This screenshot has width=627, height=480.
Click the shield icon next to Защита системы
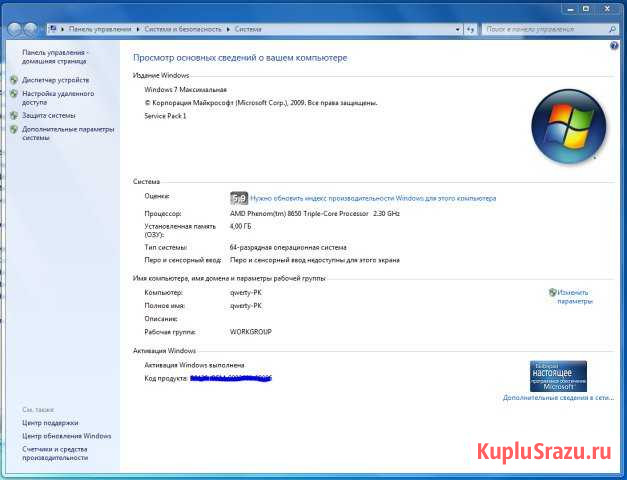coord(14,115)
